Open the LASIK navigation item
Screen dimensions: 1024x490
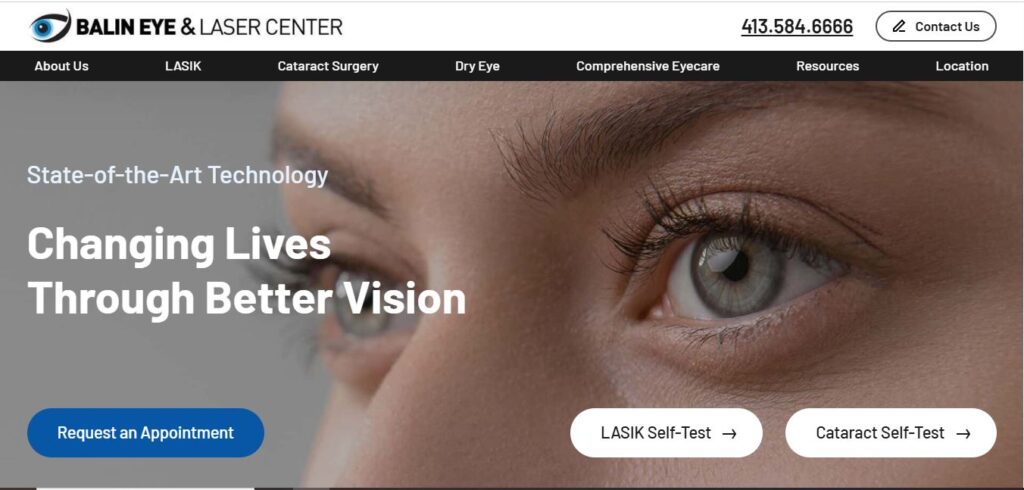183,66
